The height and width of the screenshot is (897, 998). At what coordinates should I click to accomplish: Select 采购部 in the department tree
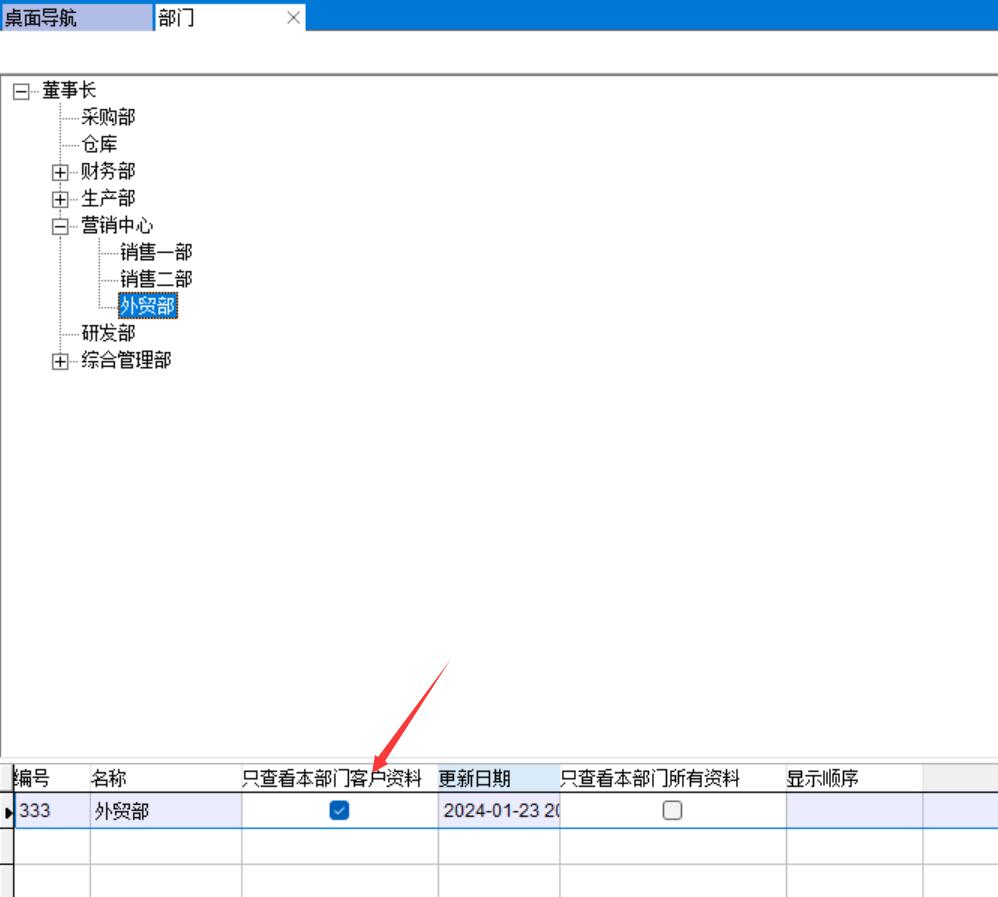pos(108,118)
